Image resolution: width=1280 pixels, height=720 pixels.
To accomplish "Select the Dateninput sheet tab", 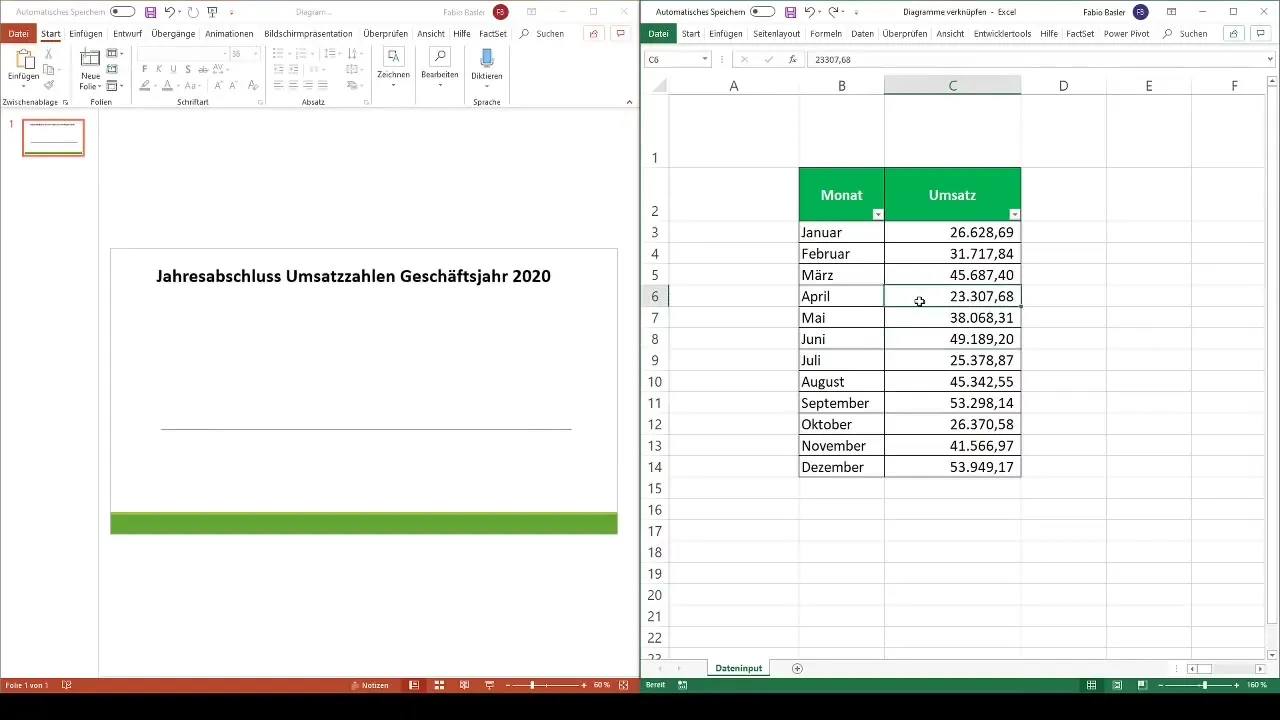I will click(x=739, y=668).
